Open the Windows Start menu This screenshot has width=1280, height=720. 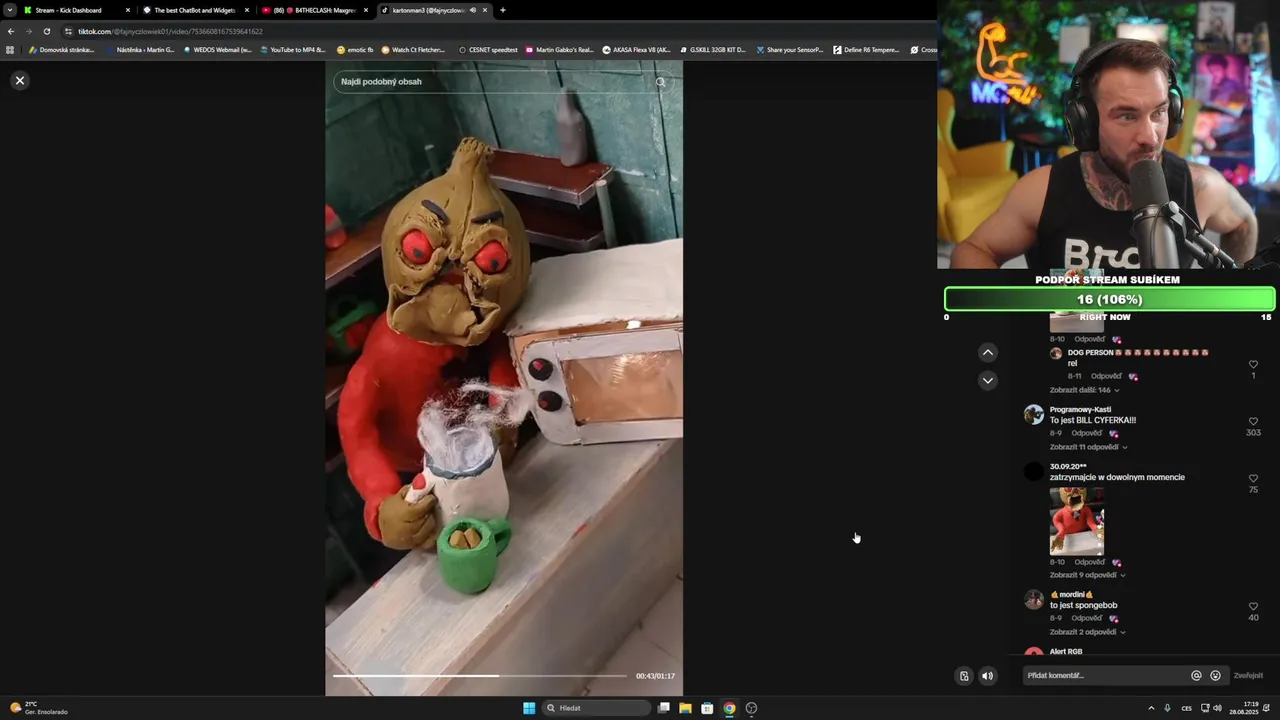(529, 708)
